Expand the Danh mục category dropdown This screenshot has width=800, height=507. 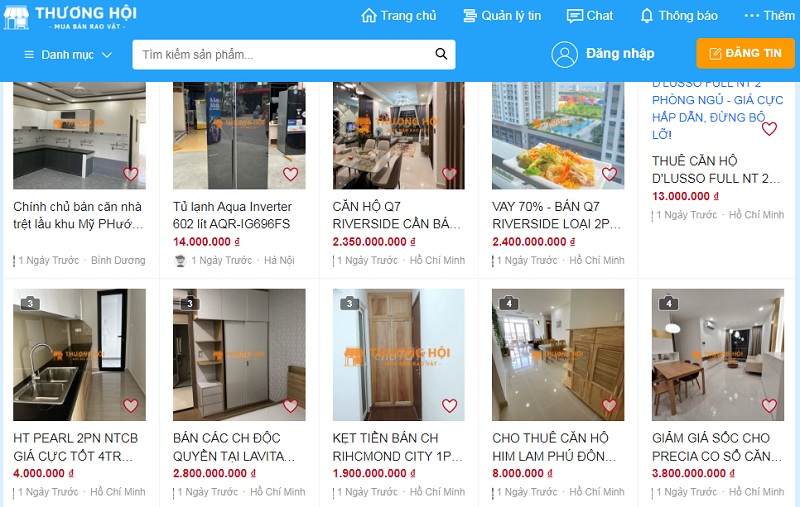click(x=68, y=55)
